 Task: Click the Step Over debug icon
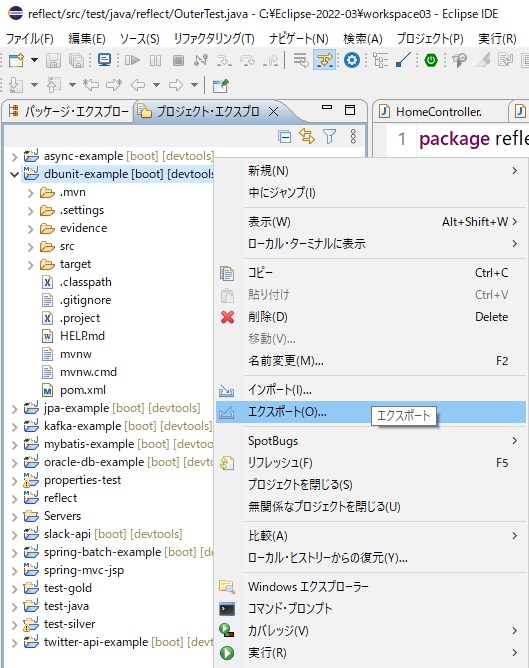coord(247,60)
